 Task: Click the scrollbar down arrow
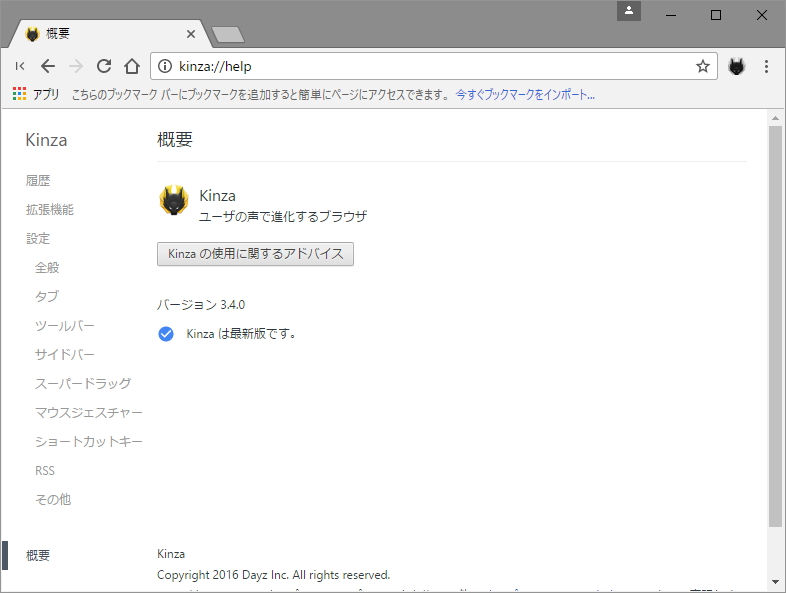click(775, 582)
